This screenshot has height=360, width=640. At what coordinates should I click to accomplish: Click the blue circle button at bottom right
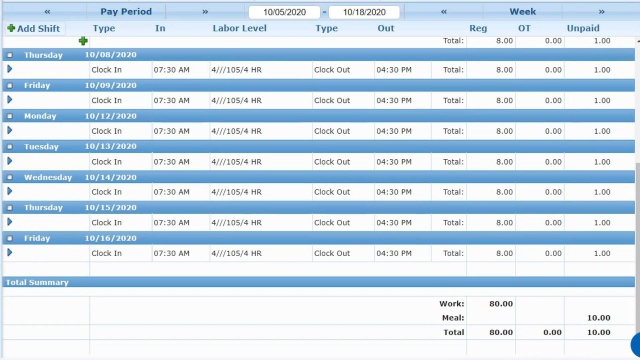click(636, 345)
